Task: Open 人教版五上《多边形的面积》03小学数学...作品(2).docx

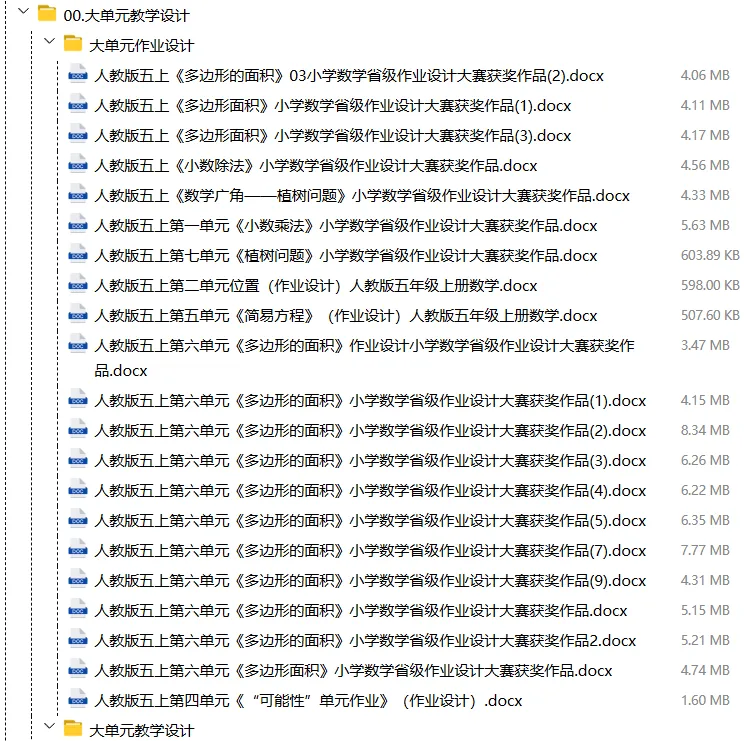Action: 349,76
